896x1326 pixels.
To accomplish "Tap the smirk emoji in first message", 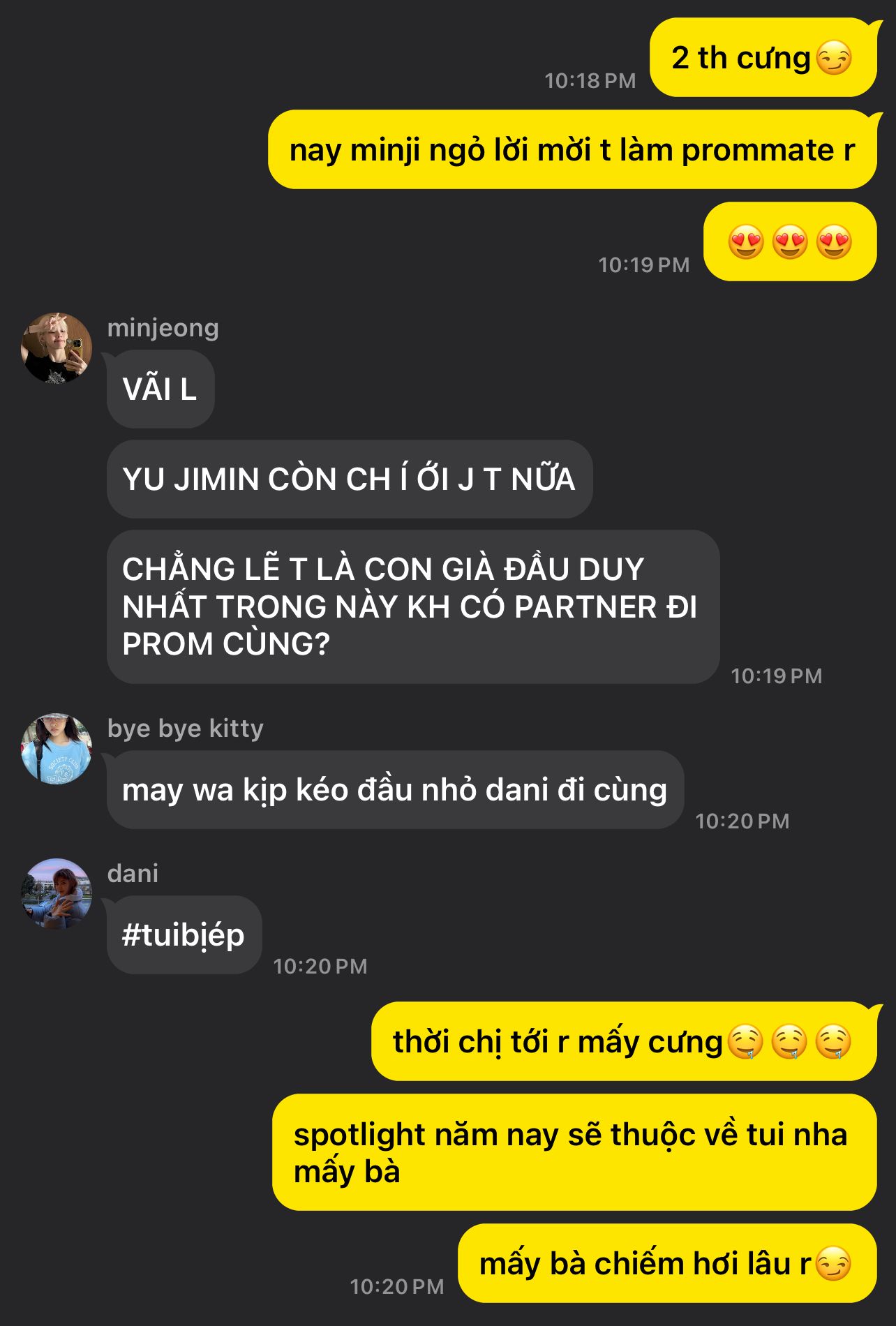I will tap(834, 58).
